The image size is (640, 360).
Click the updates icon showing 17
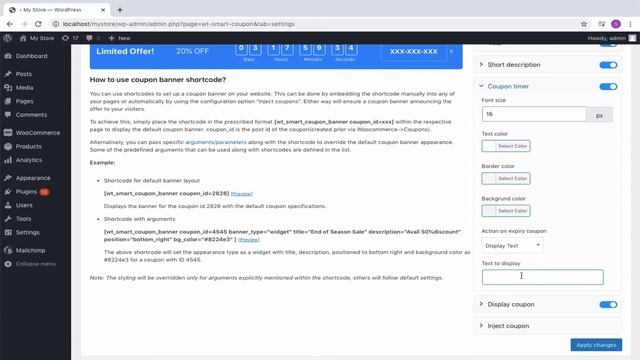pyautogui.click(x=65, y=38)
